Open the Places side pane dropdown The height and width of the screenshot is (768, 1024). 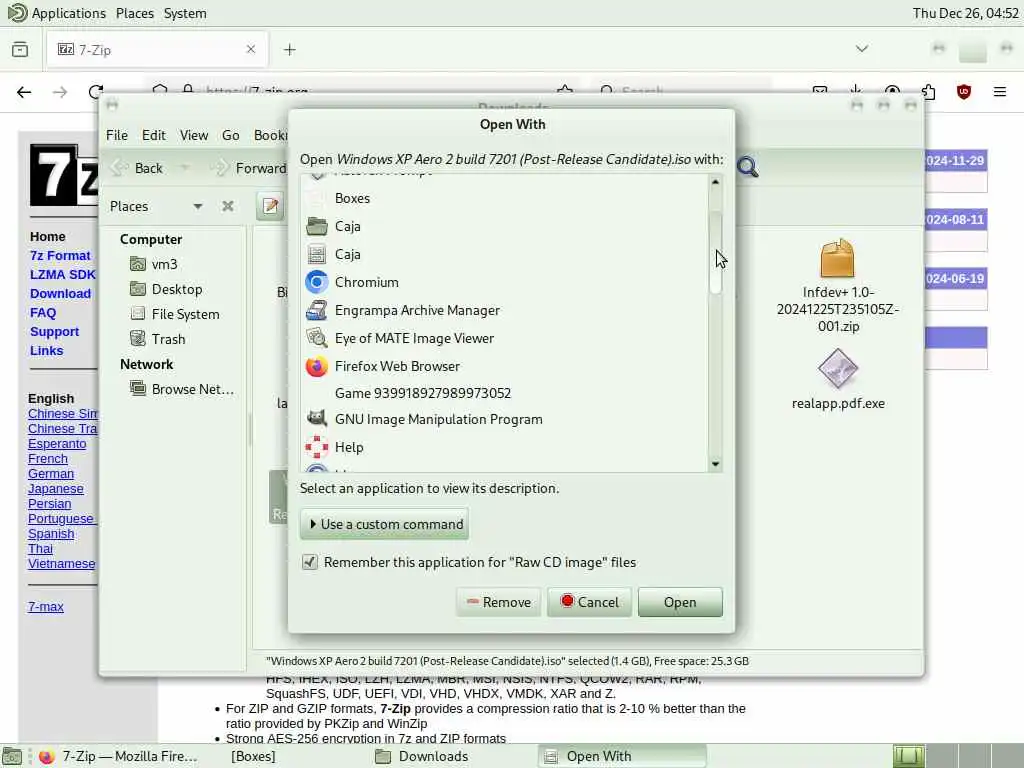[x=197, y=206]
